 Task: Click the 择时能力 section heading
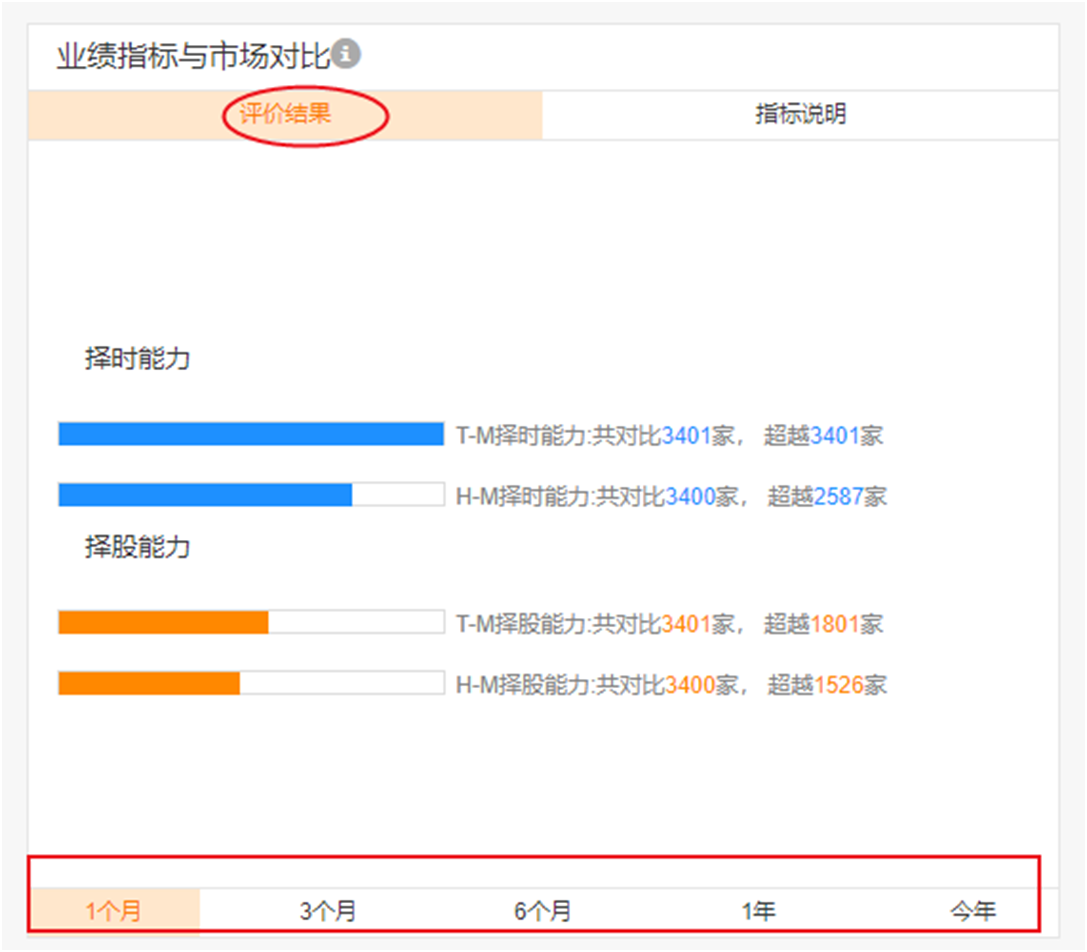pos(137,358)
